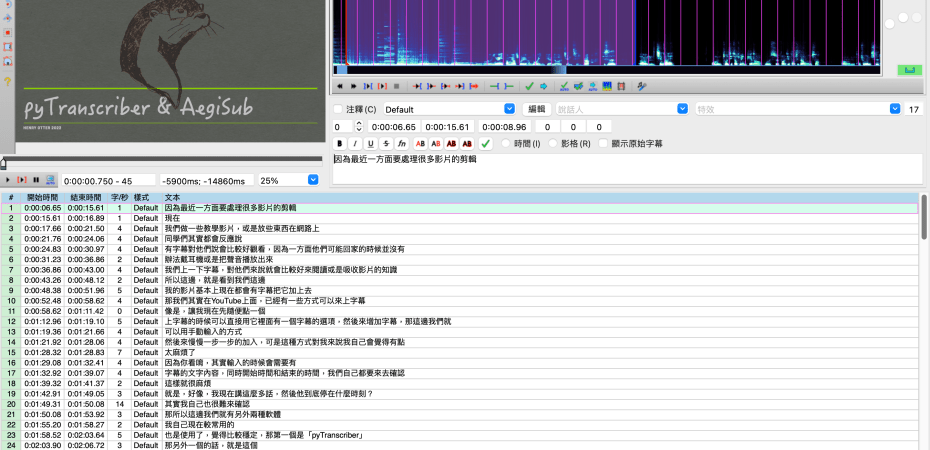Play the video
This screenshot has height=450, width=930.
9,180
